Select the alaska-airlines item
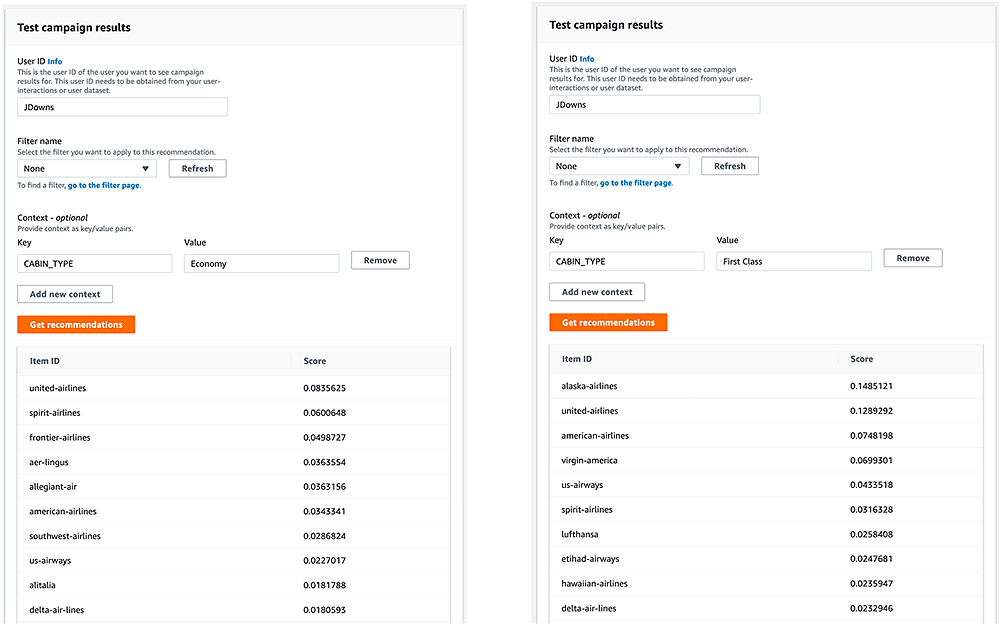Image resolution: width=1000 pixels, height=629 pixels. click(x=589, y=386)
